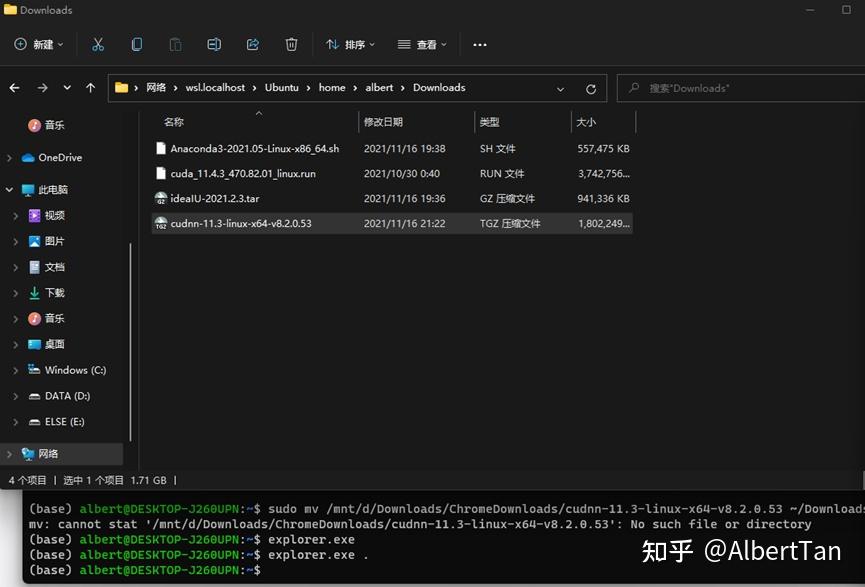Expand the 视频 tree node
Viewport: 865px width, 587px height.
pyautogui.click(x=15, y=216)
